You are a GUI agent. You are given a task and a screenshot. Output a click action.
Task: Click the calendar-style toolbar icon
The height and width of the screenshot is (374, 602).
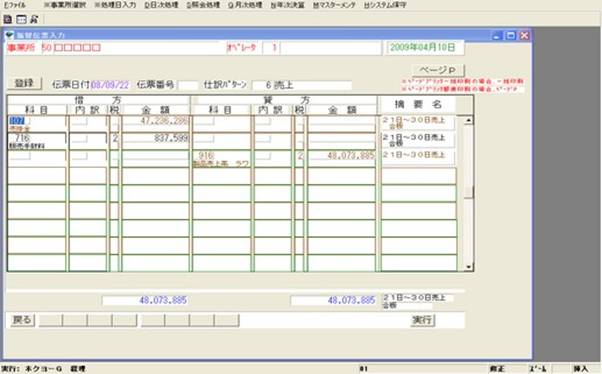click(21, 19)
